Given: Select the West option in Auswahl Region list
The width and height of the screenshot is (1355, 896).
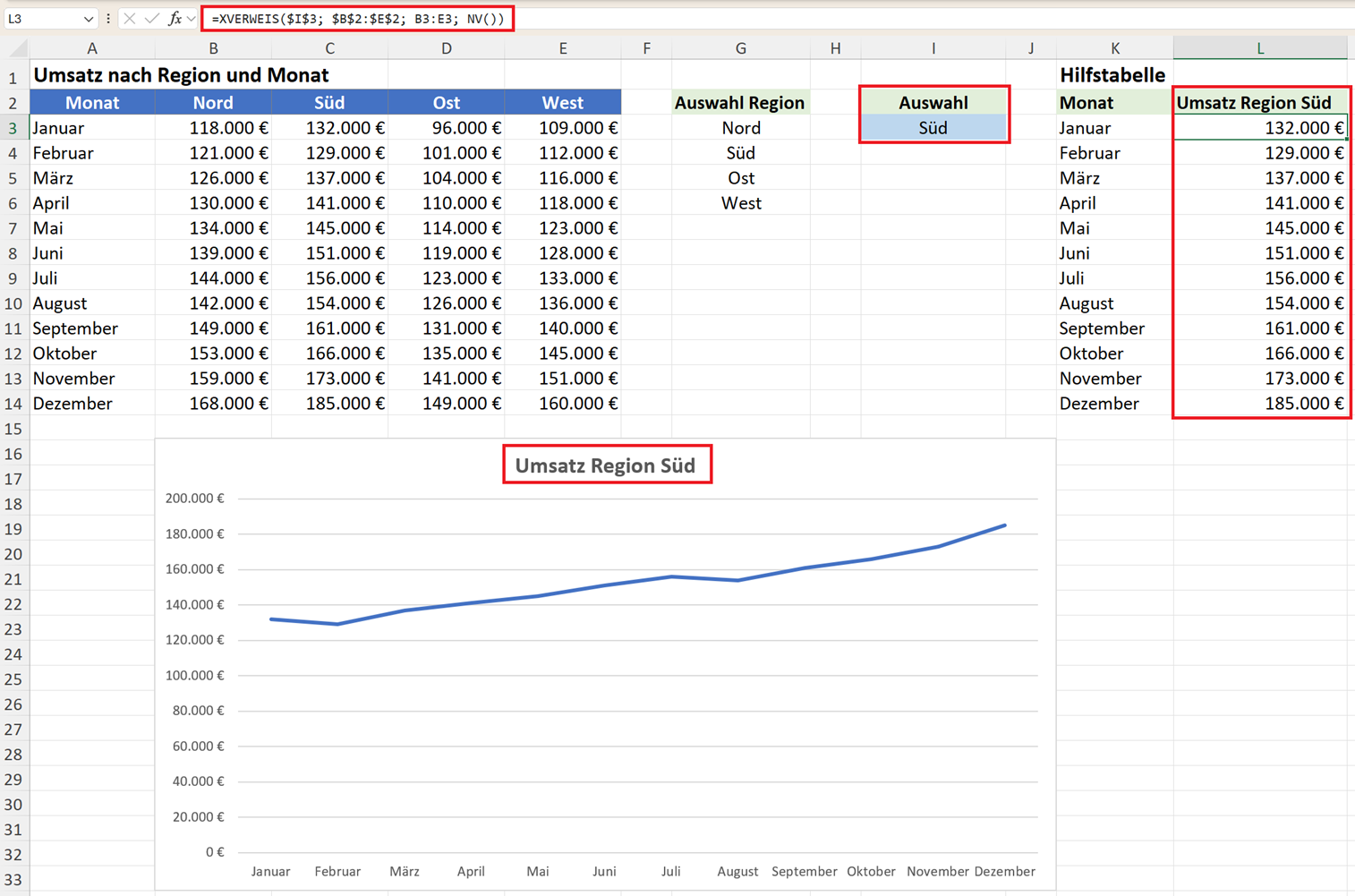Looking at the screenshot, I should click(741, 203).
